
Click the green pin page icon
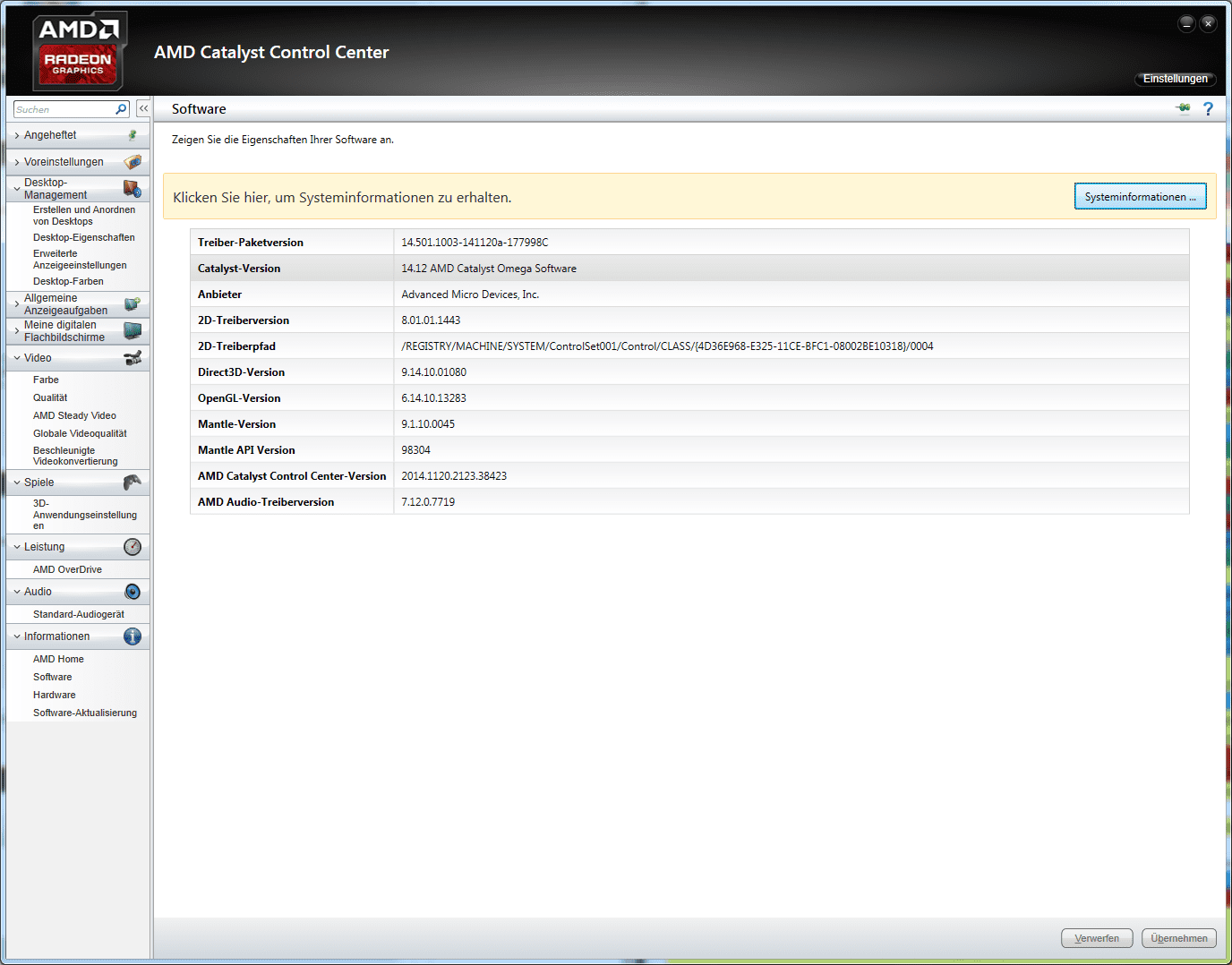(1184, 108)
